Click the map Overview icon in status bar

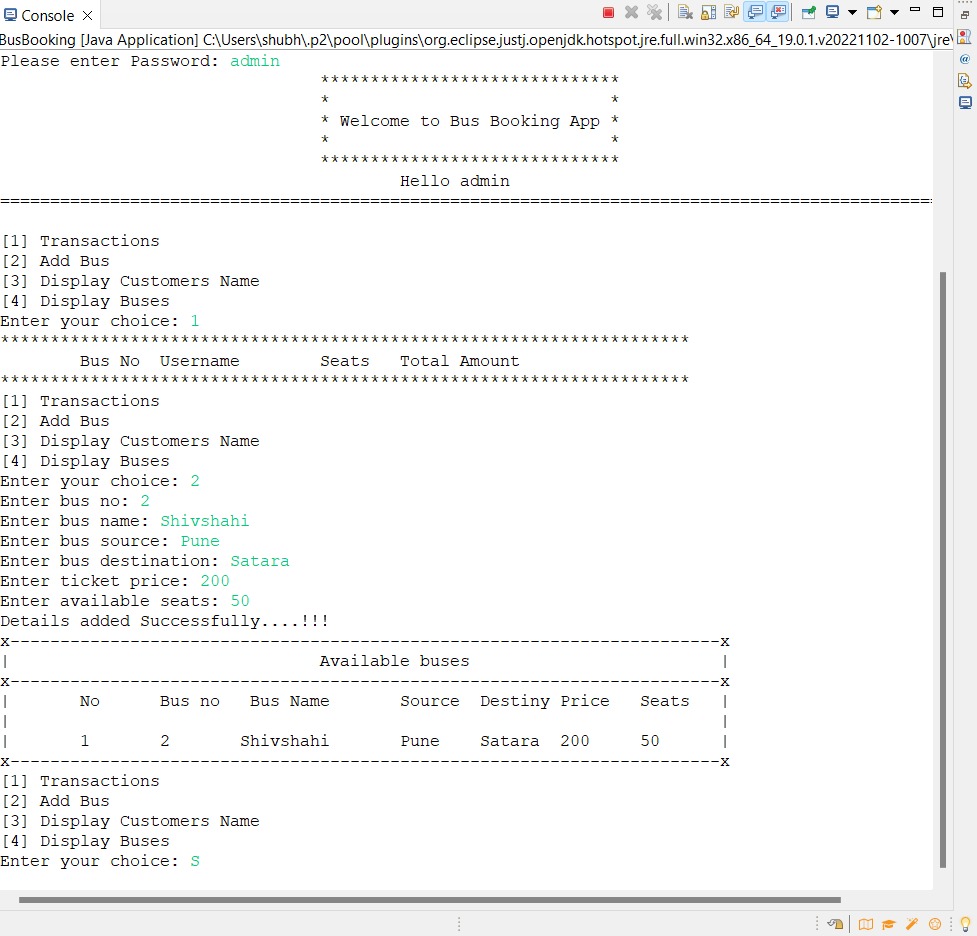click(x=865, y=924)
